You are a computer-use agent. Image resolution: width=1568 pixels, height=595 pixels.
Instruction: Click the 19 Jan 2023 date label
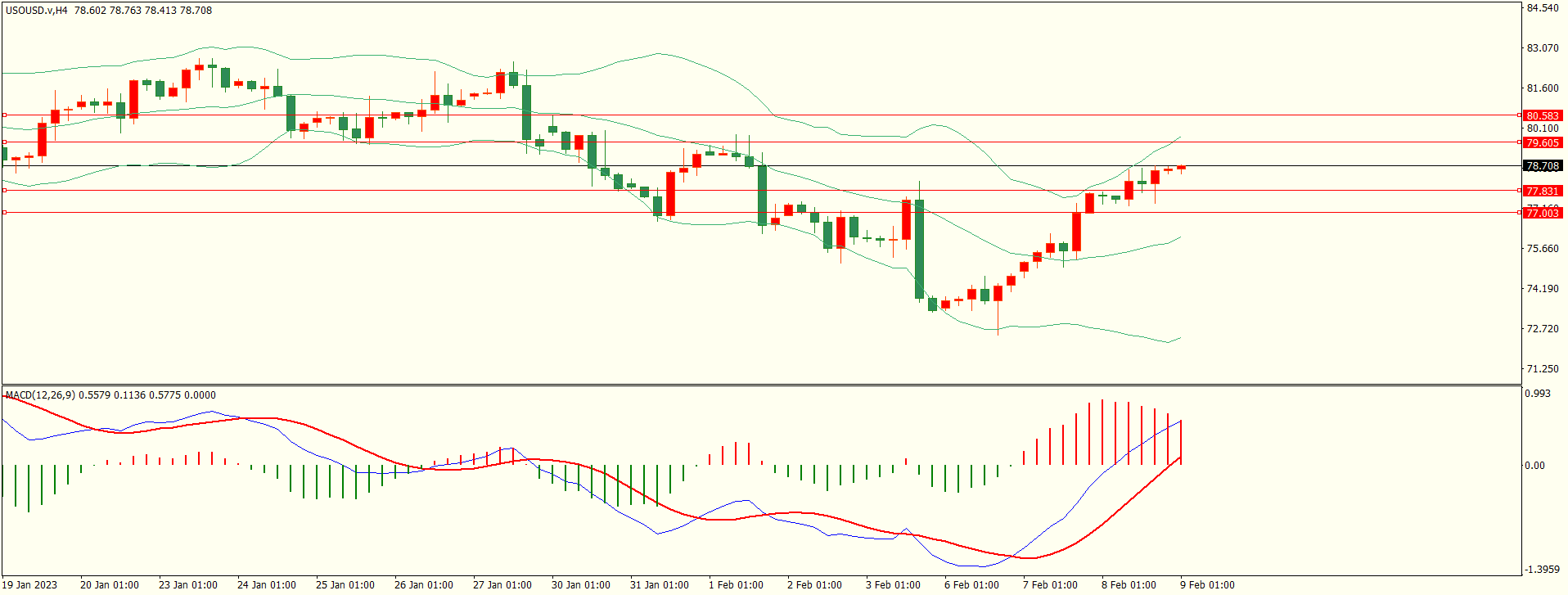click(x=29, y=585)
